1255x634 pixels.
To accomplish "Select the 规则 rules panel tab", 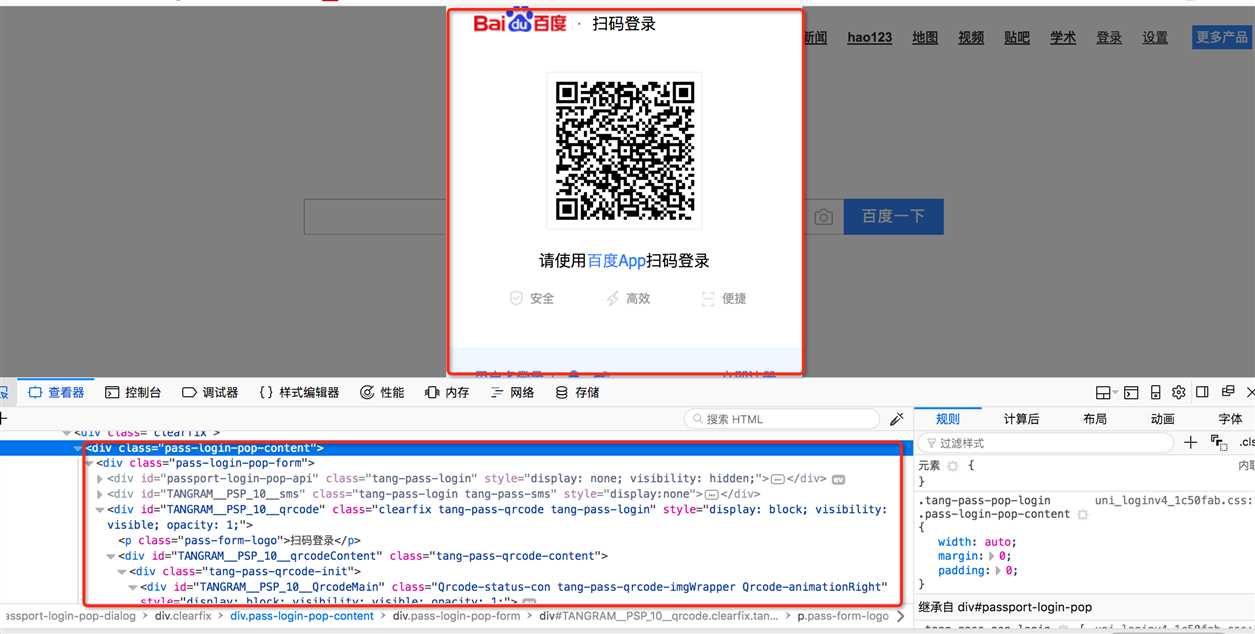I will pos(947,419).
